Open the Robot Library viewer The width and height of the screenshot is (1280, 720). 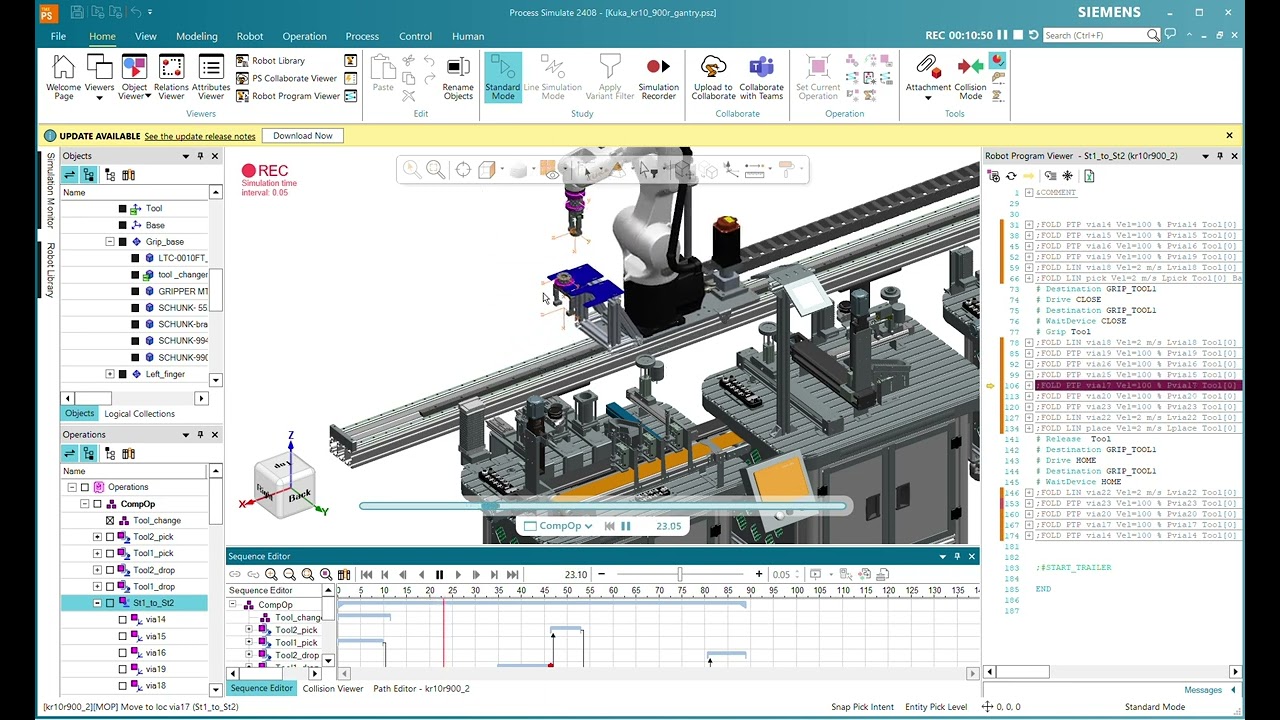(x=270, y=61)
